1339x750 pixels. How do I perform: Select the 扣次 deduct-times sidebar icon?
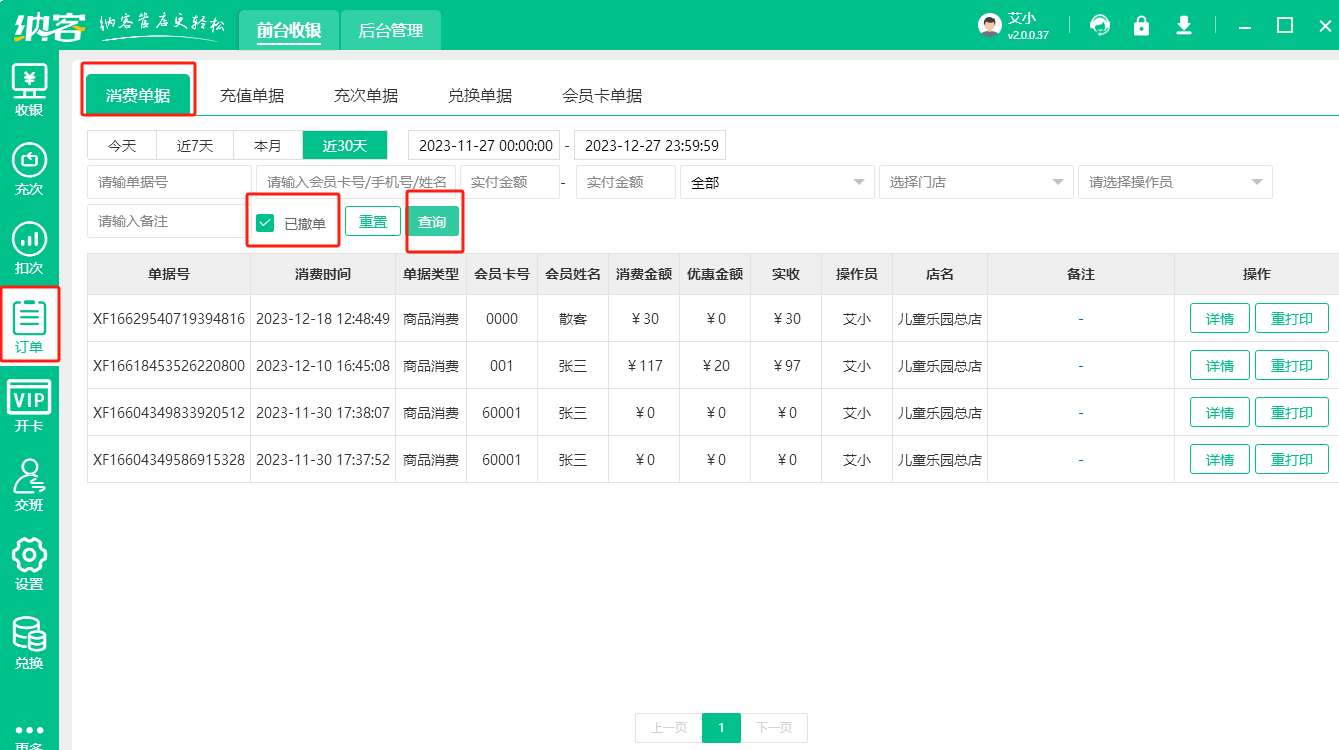tap(29, 239)
